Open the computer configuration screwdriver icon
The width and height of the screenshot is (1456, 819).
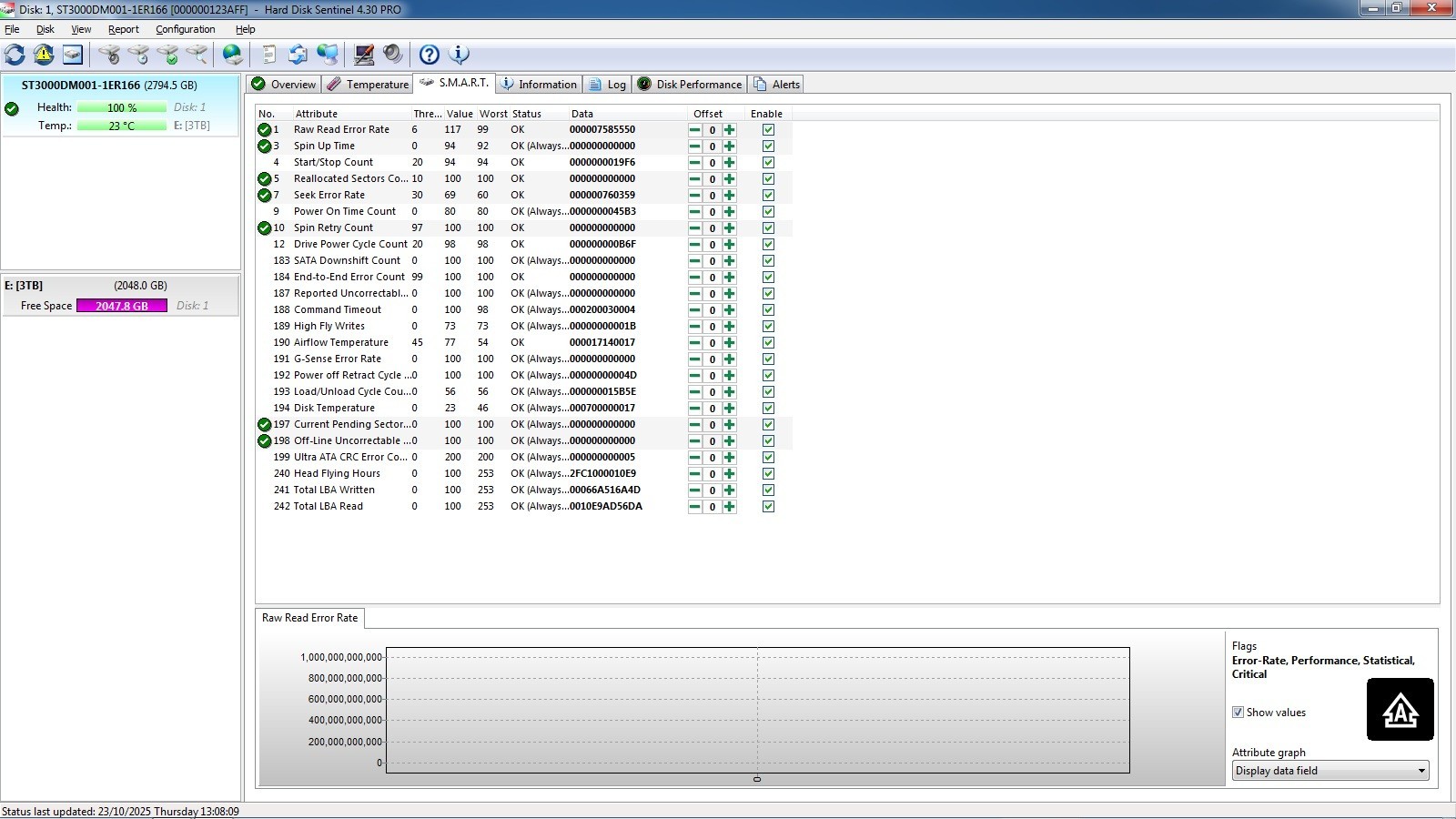364,55
